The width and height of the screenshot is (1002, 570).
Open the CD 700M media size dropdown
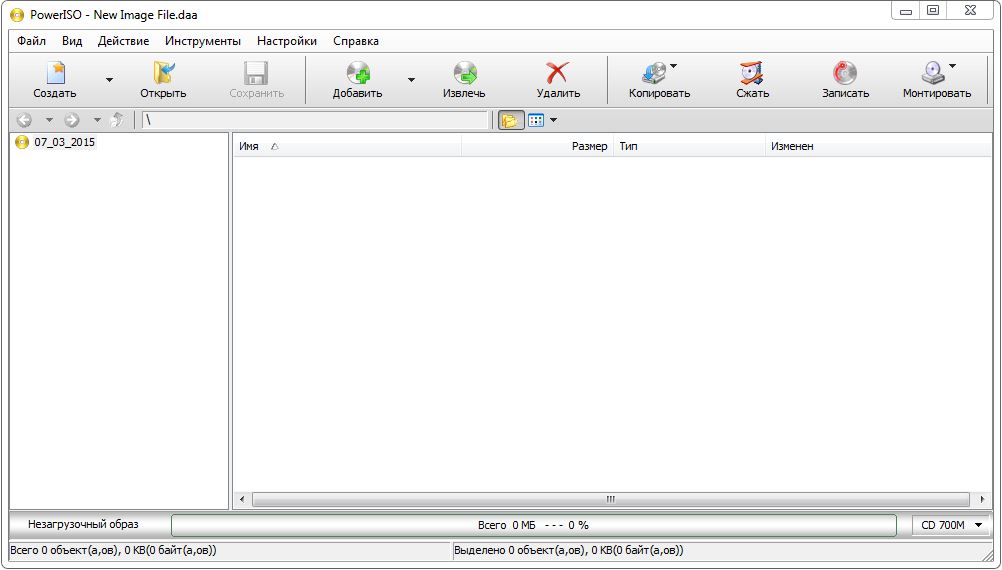(x=951, y=525)
